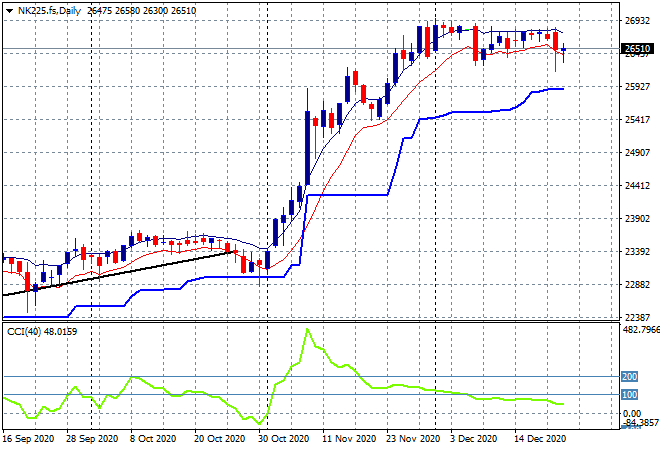Click the 3 Dec 2020 date label
The height and width of the screenshot is (450, 660).
coord(474,439)
